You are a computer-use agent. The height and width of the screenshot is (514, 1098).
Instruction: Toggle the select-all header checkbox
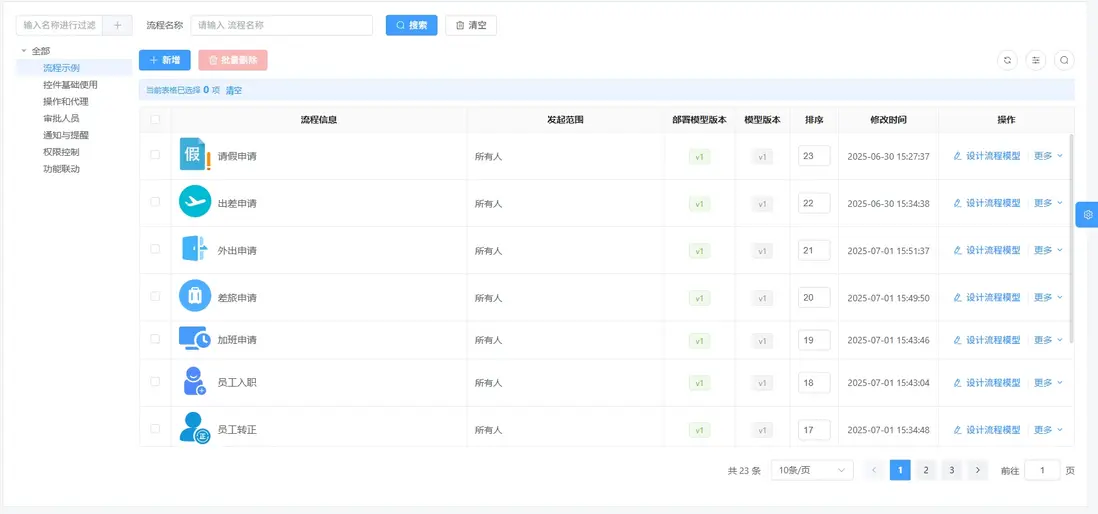(155, 120)
